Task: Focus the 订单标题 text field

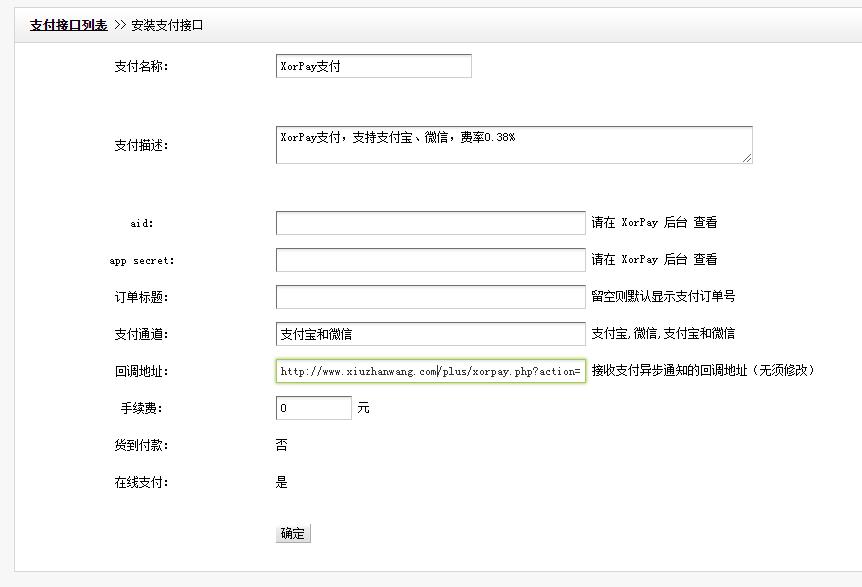Action: (x=430, y=297)
